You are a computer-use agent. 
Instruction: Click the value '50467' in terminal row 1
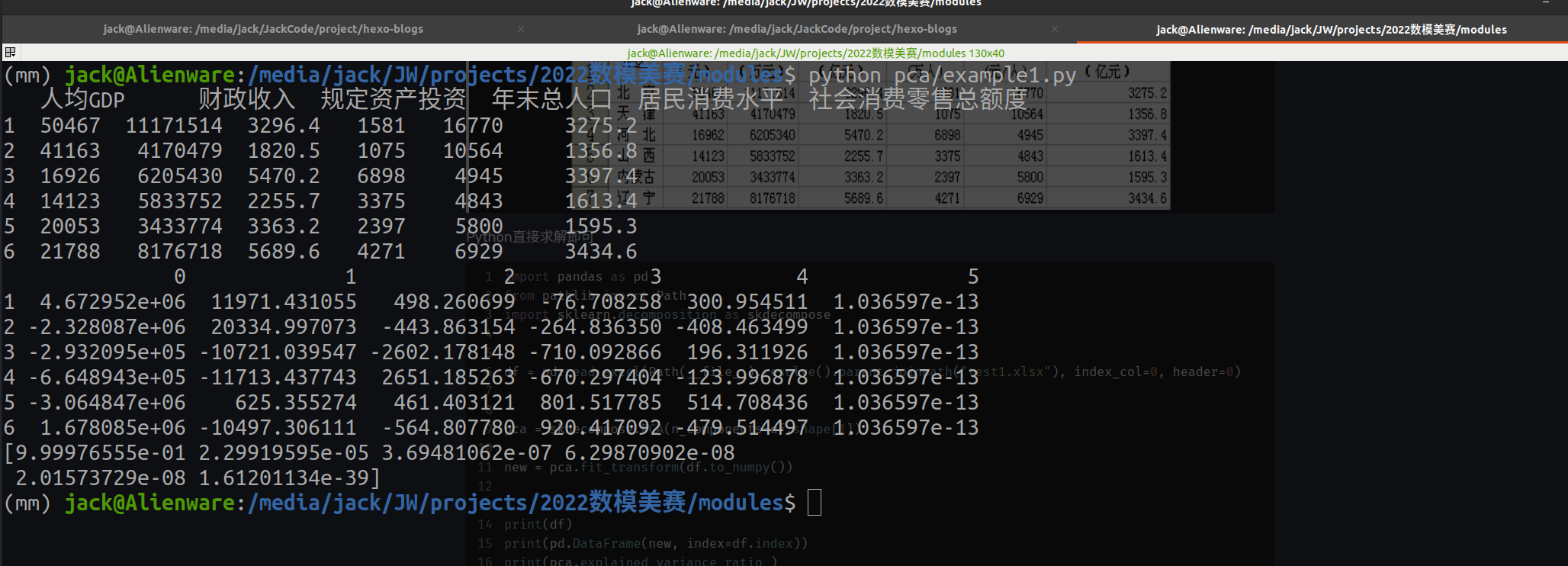(70, 125)
